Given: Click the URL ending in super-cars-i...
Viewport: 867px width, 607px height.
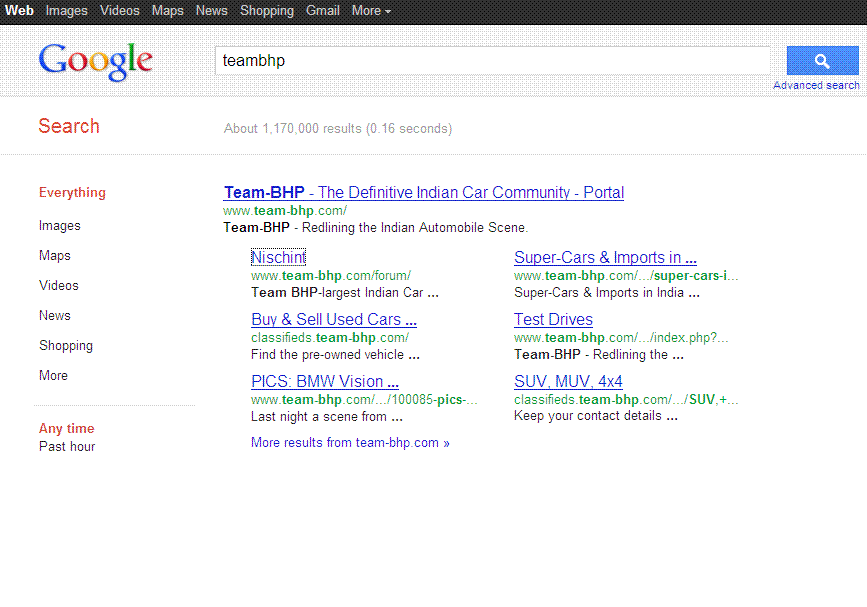Looking at the screenshot, I should point(626,275).
